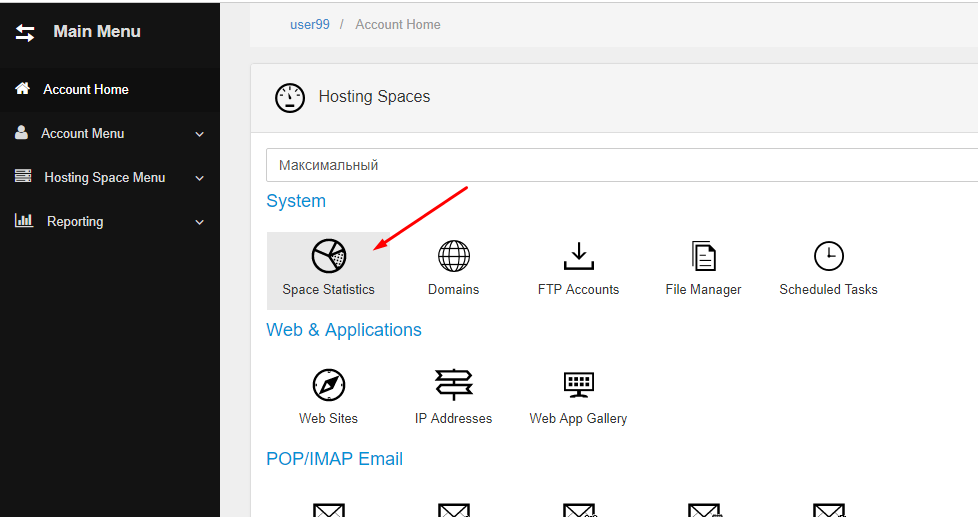Click the Scheduled Tasks label
Screen dimensions: 978x517
(828, 289)
